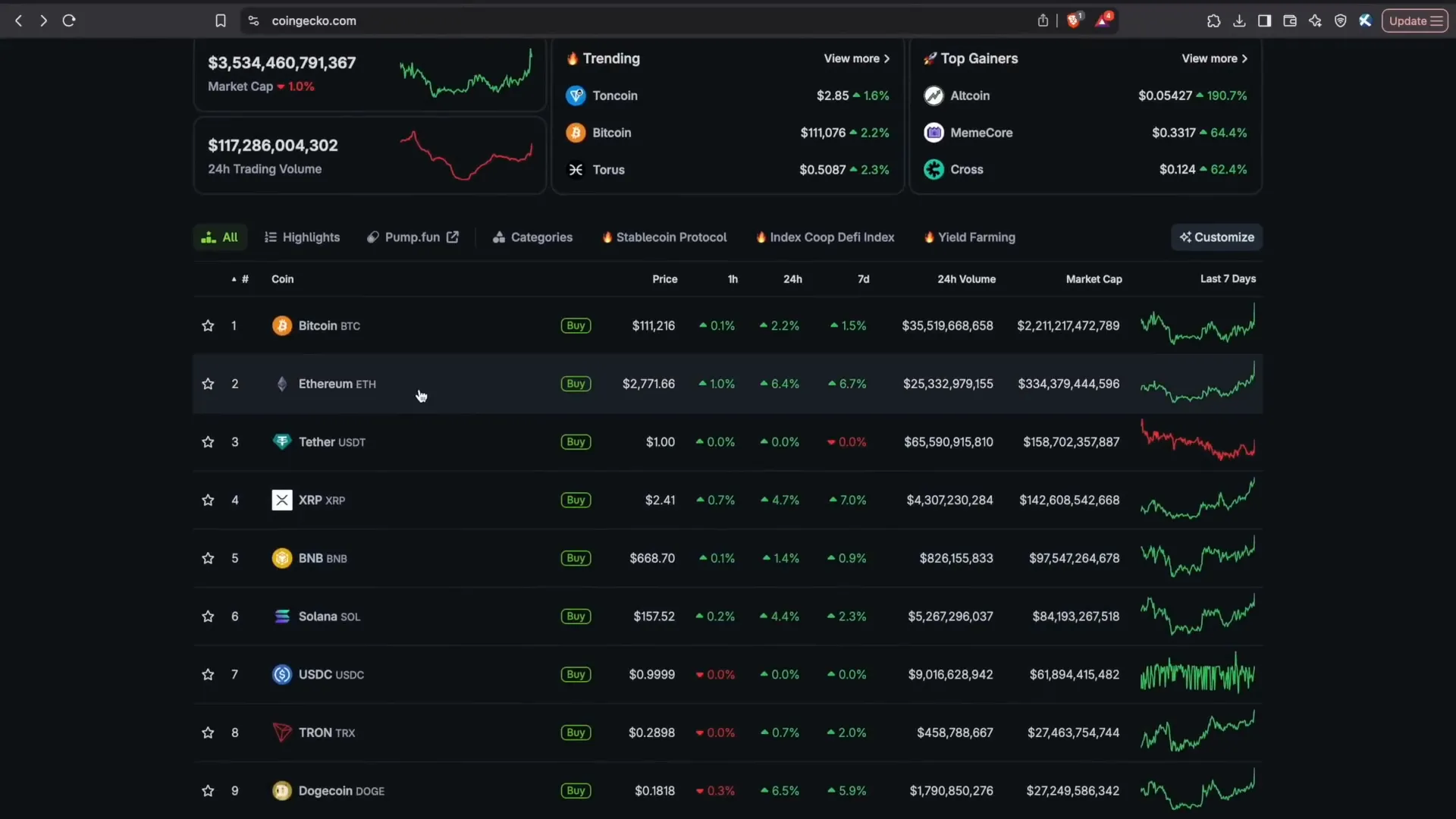Sort by the 7d column header
1456x819 pixels.
pyautogui.click(x=863, y=279)
